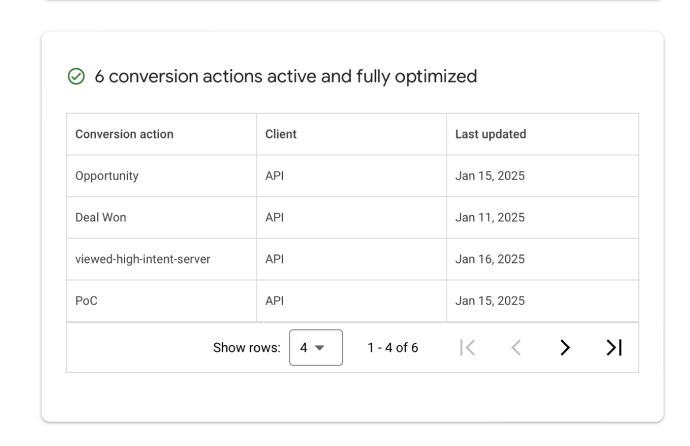Click Jan 15, 2025 in the Opportunity row
Screen dimensions: 690x446
pos(490,176)
